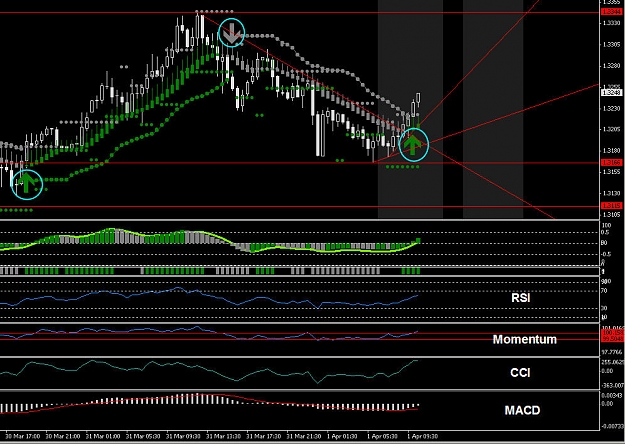Viewport: 625px width, 444px height.
Task: Click the 1.3305 value on price axis
Action: [612, 45]
